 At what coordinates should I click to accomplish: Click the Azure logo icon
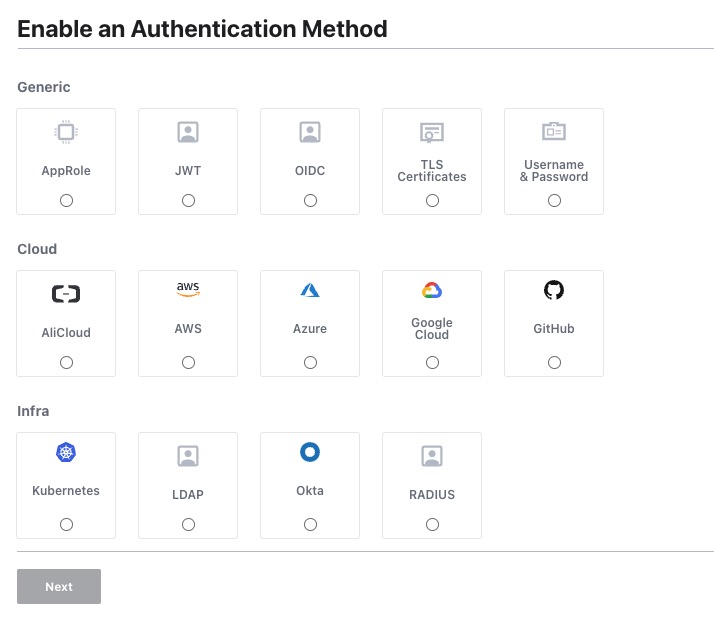tap(310, 290)
